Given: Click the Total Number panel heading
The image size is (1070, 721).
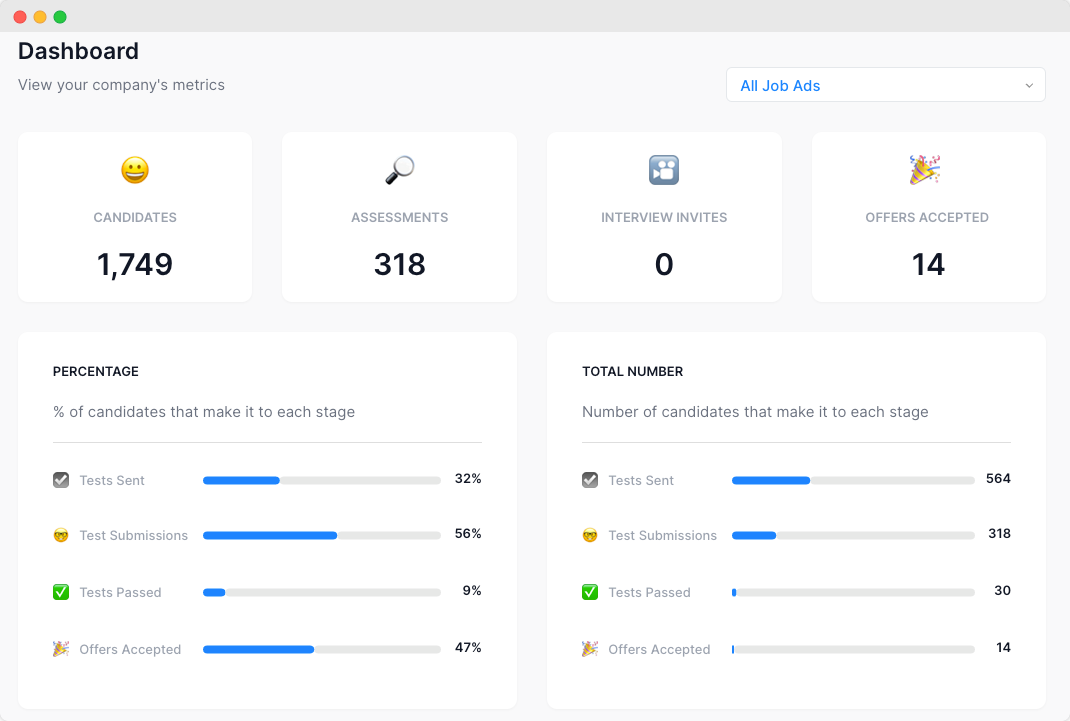Looking at the screenshot, I should [631, 371].
